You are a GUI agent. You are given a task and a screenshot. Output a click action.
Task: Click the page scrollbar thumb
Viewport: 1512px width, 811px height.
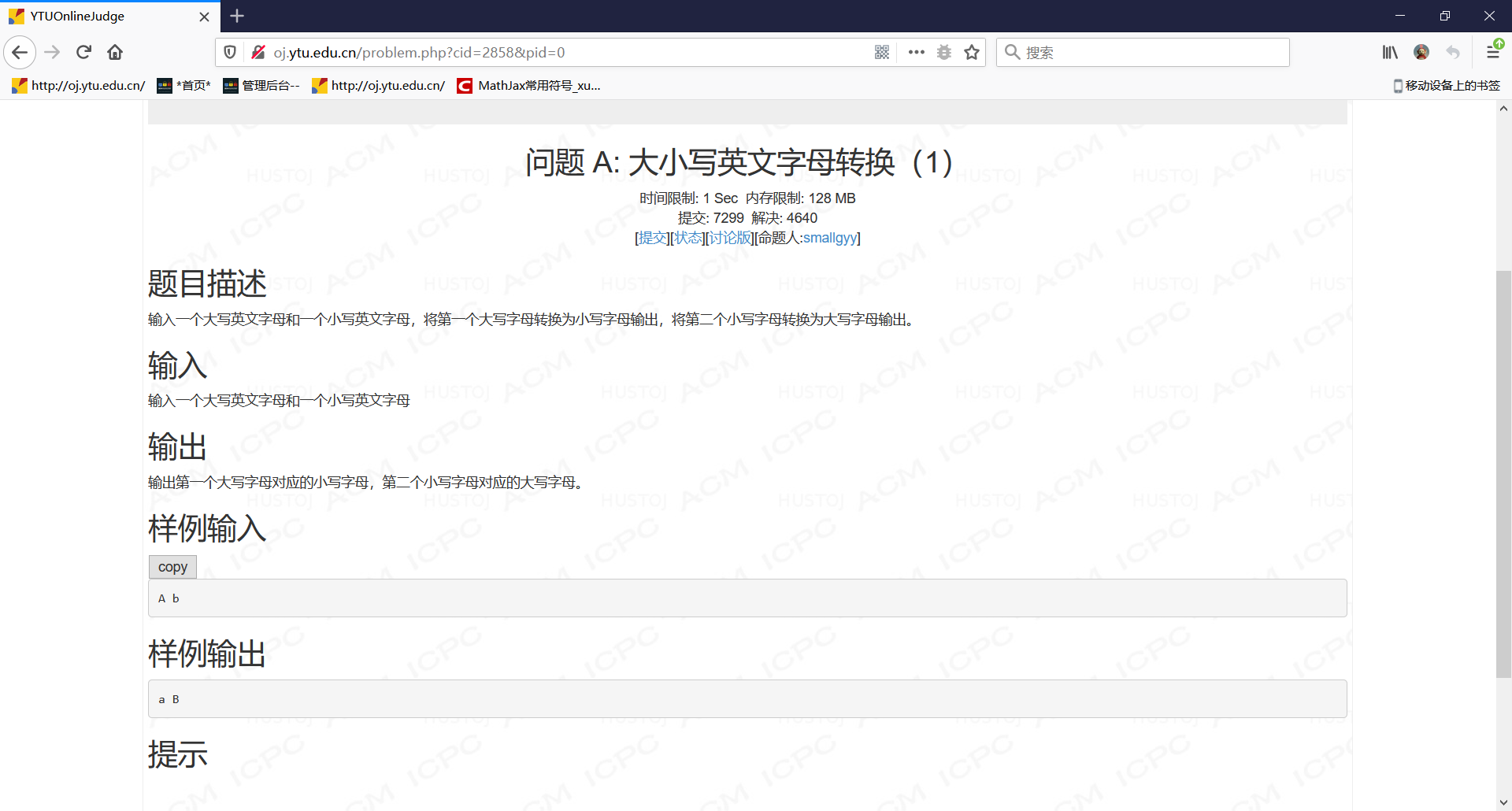pos(1503,472)
